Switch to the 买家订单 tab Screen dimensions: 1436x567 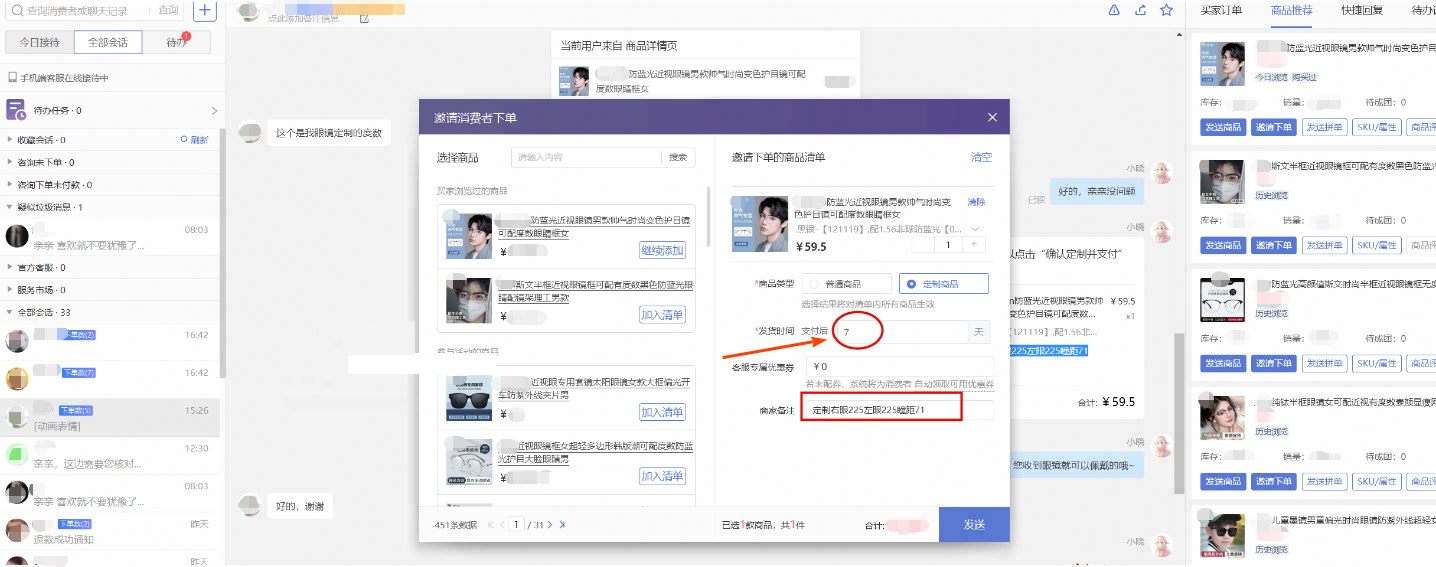[1221, 11]
